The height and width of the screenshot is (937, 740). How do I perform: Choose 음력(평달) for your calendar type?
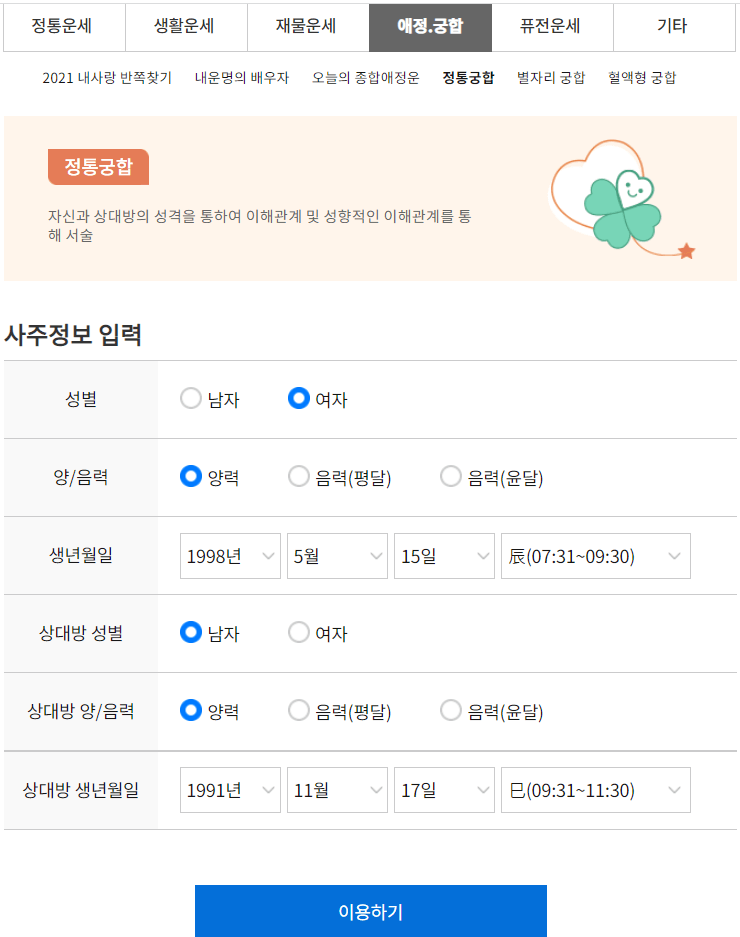click(x=298, y=477)
